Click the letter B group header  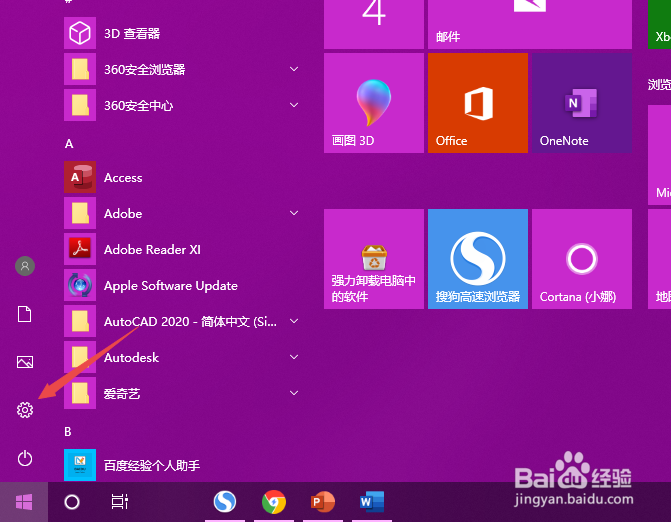pyautogui.click(x=68, y=431)
